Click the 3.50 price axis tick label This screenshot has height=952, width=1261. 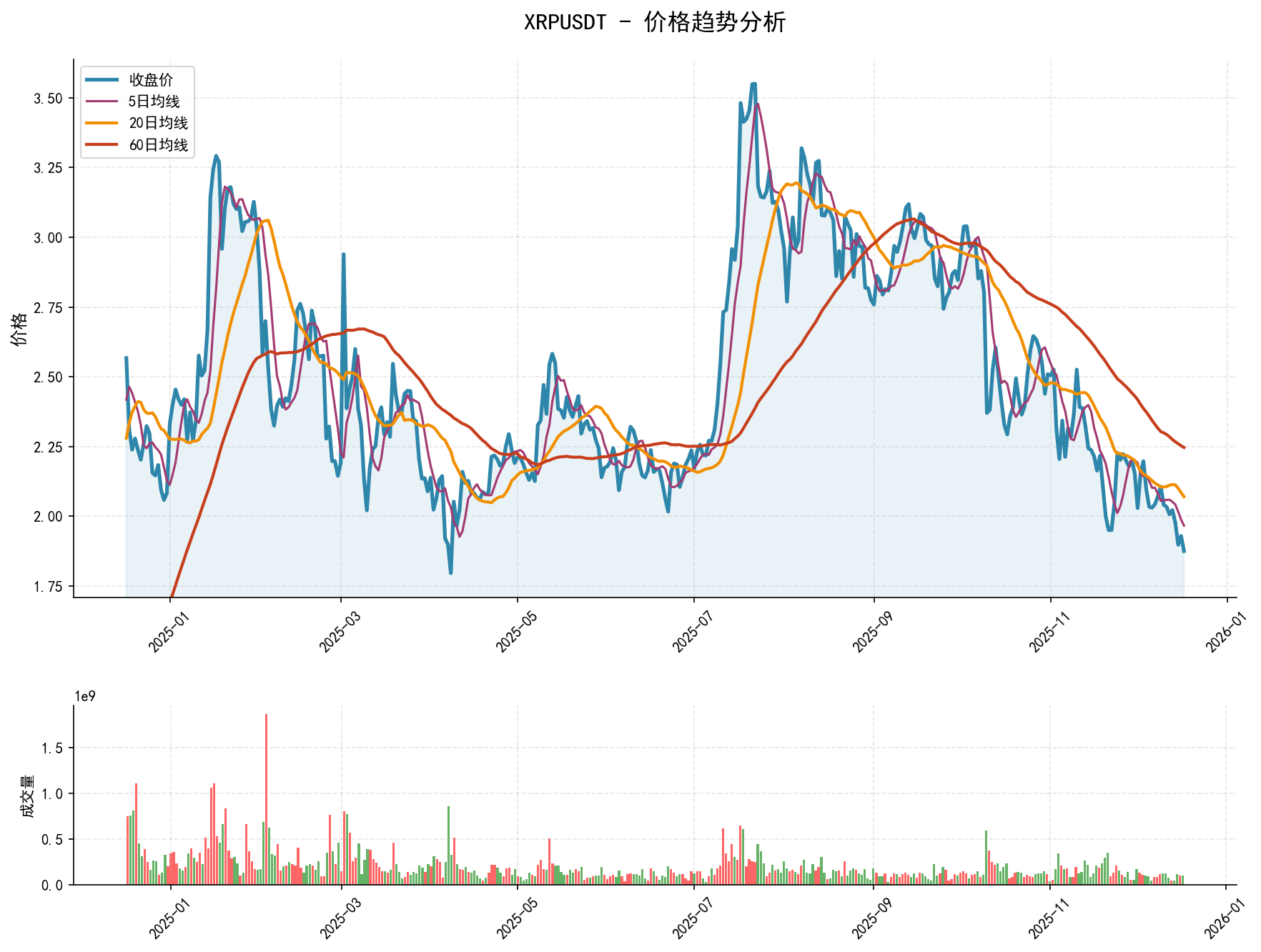point(48,99)
